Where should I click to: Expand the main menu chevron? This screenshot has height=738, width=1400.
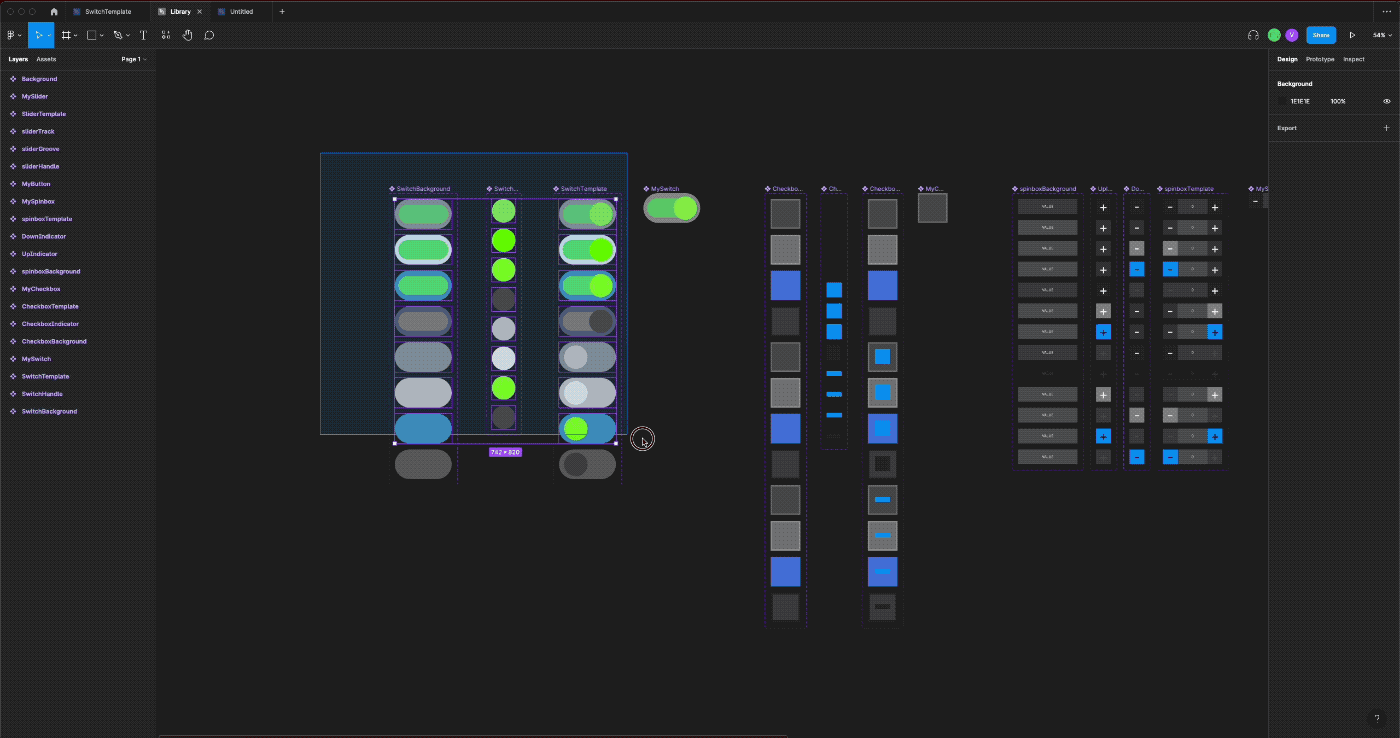coord(19,36)
